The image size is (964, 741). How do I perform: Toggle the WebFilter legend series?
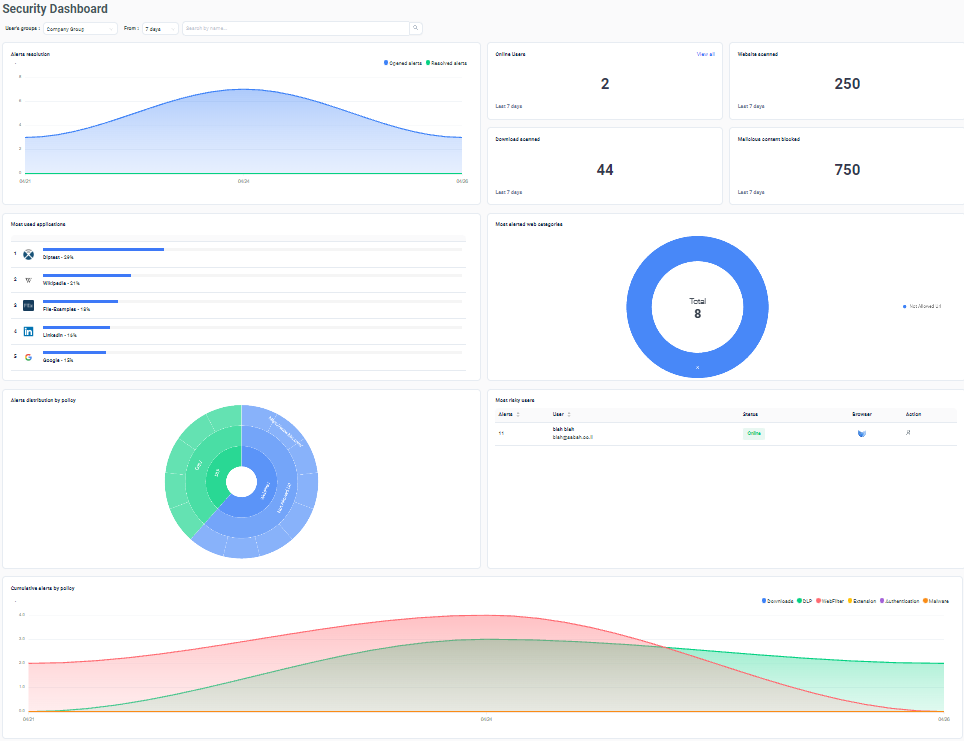(x=830, y=601)
